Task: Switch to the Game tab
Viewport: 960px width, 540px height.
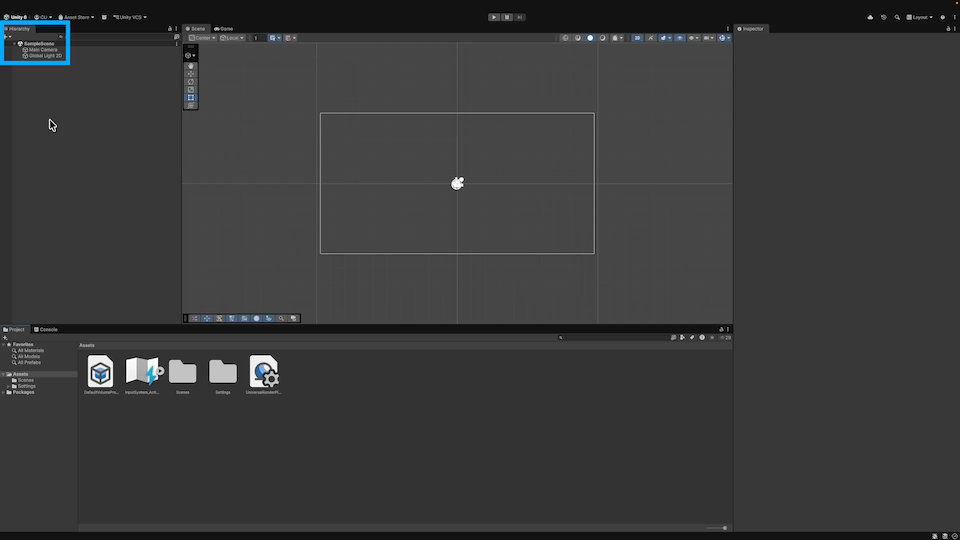Action: [x=223, y=29]
